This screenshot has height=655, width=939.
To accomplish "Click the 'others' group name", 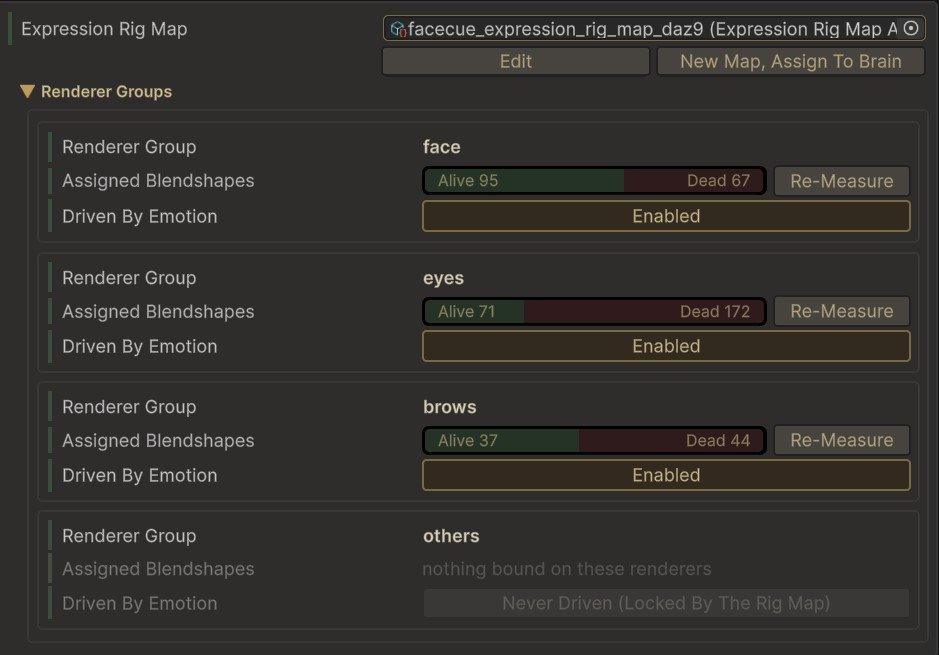I will point(451,536).
